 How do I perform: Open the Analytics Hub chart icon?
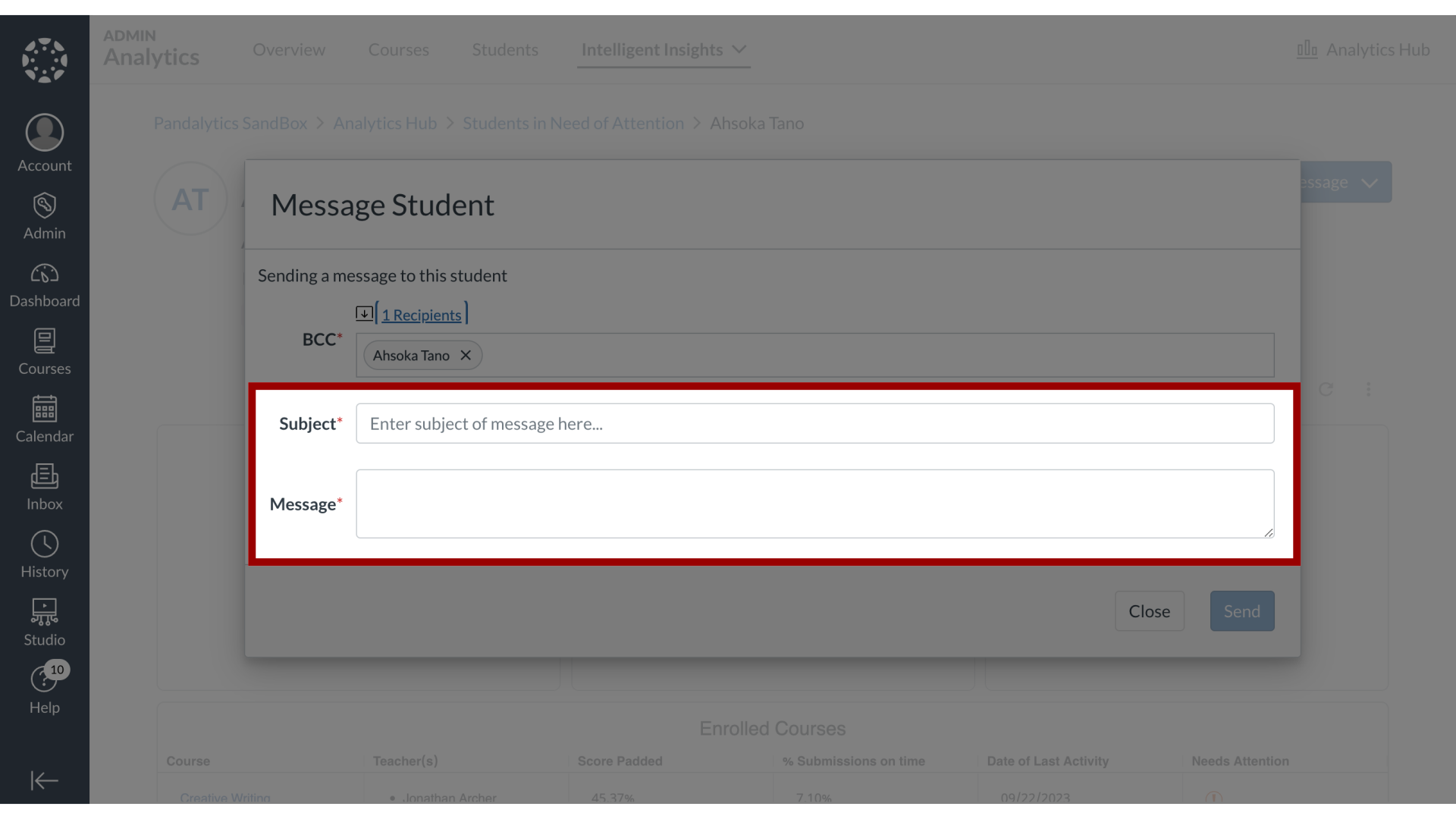click(1307, 49)
